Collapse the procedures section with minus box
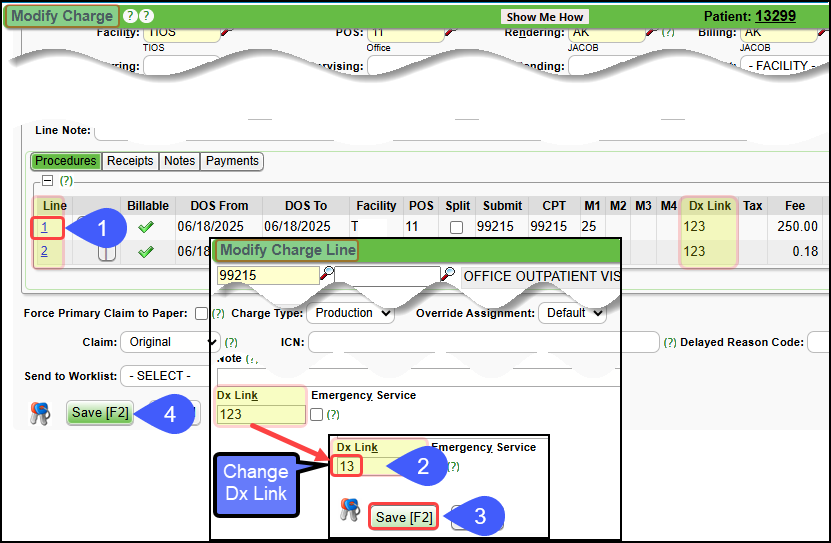Screen dimensions: 831x543 46,181
